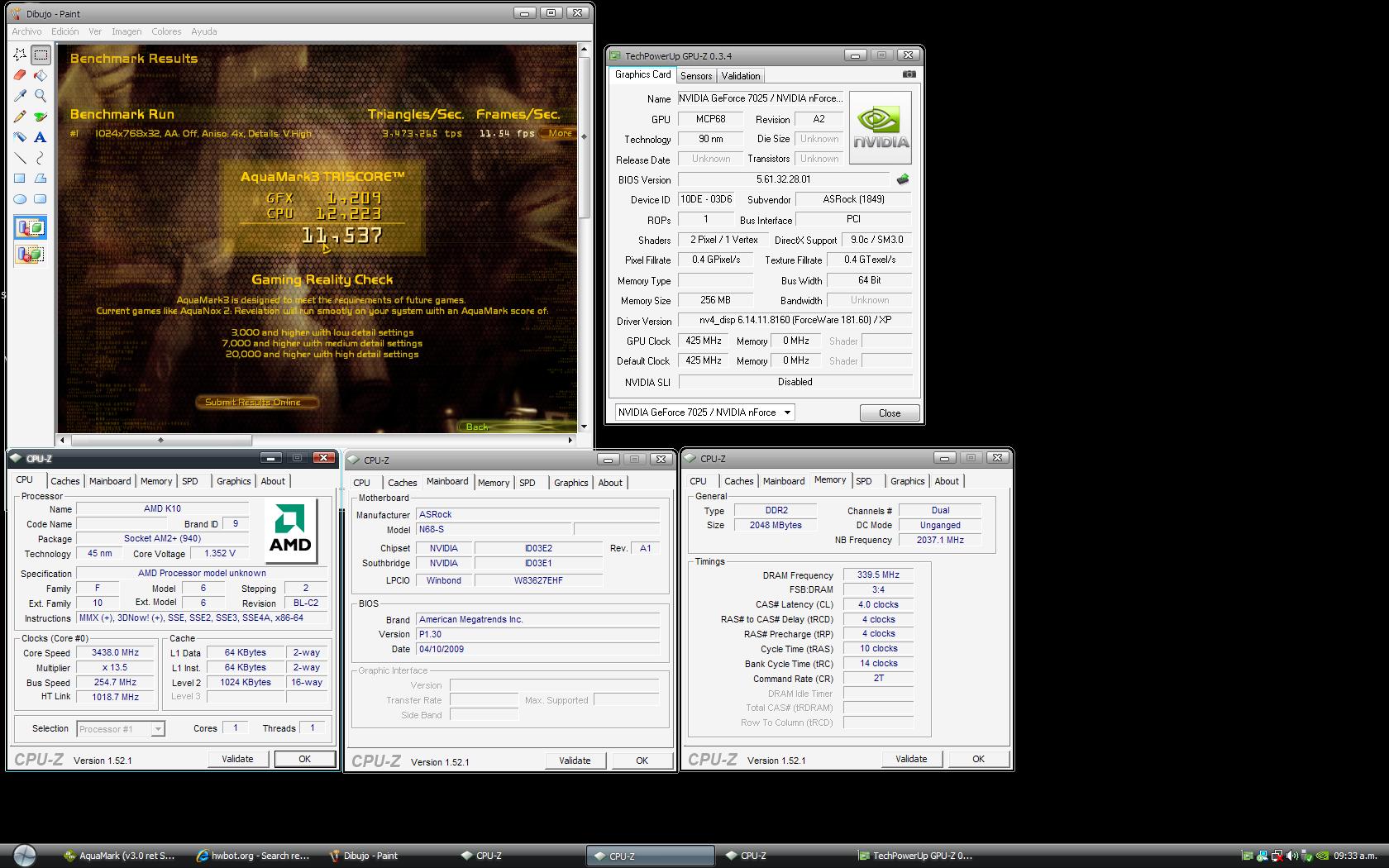
Task: Open the Ayuda menu in Paint
Action: point(204,31)
